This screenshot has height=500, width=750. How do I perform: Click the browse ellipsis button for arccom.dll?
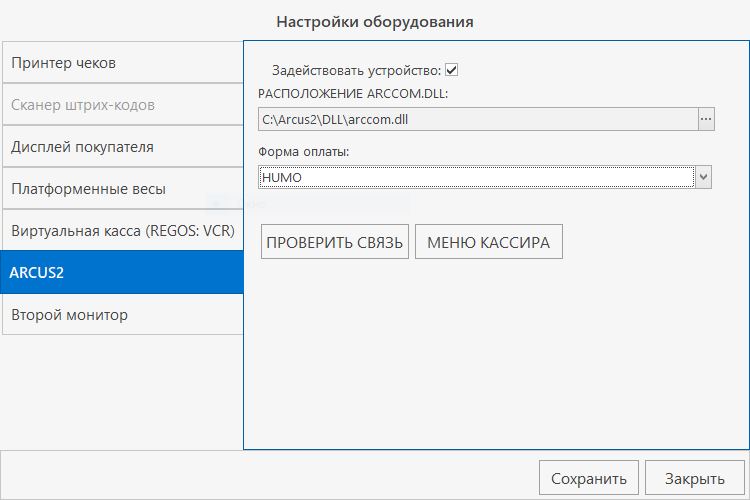tap(705, 120)
